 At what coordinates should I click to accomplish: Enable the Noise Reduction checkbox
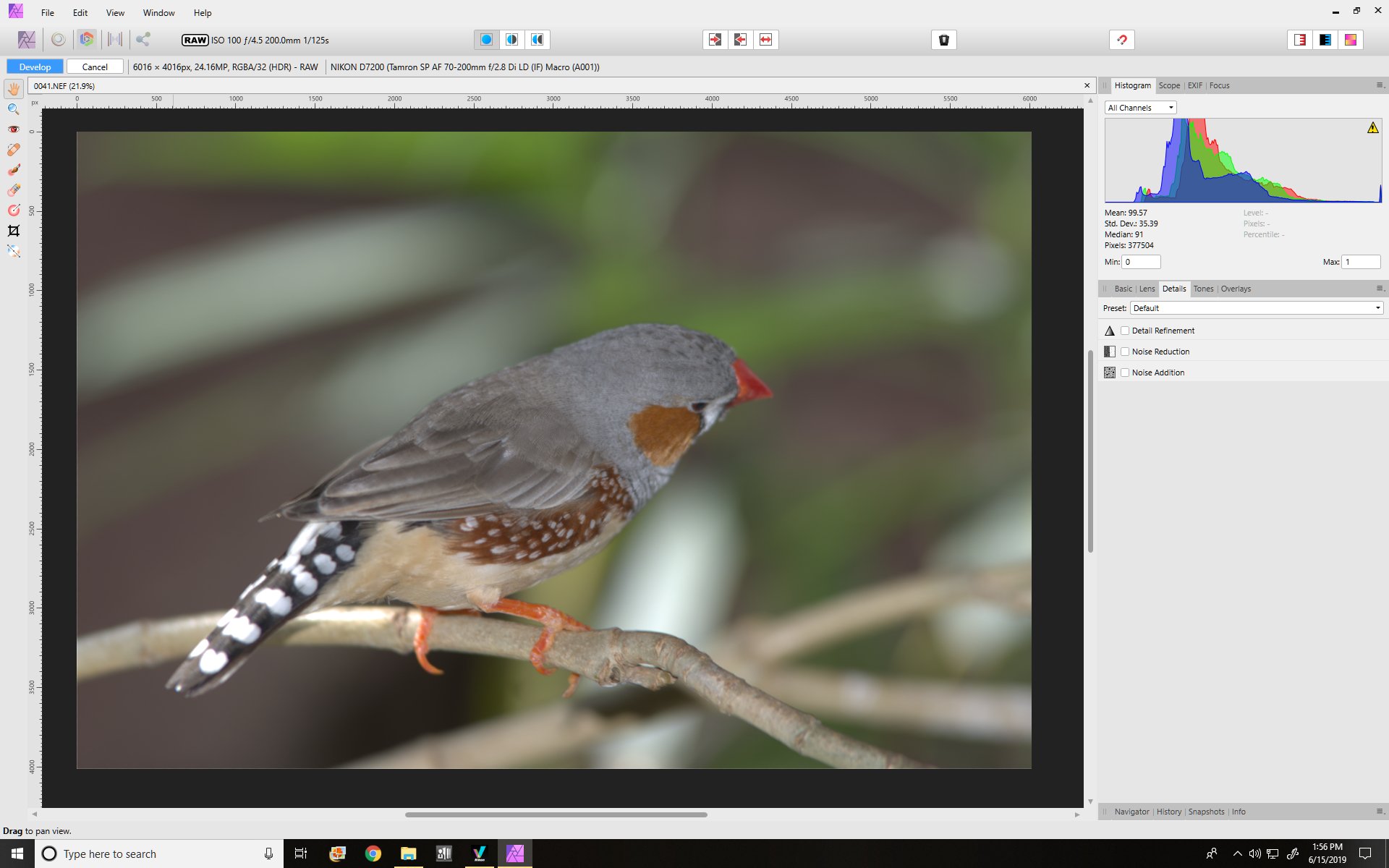pyautogui.click(x=1125, y=352)
